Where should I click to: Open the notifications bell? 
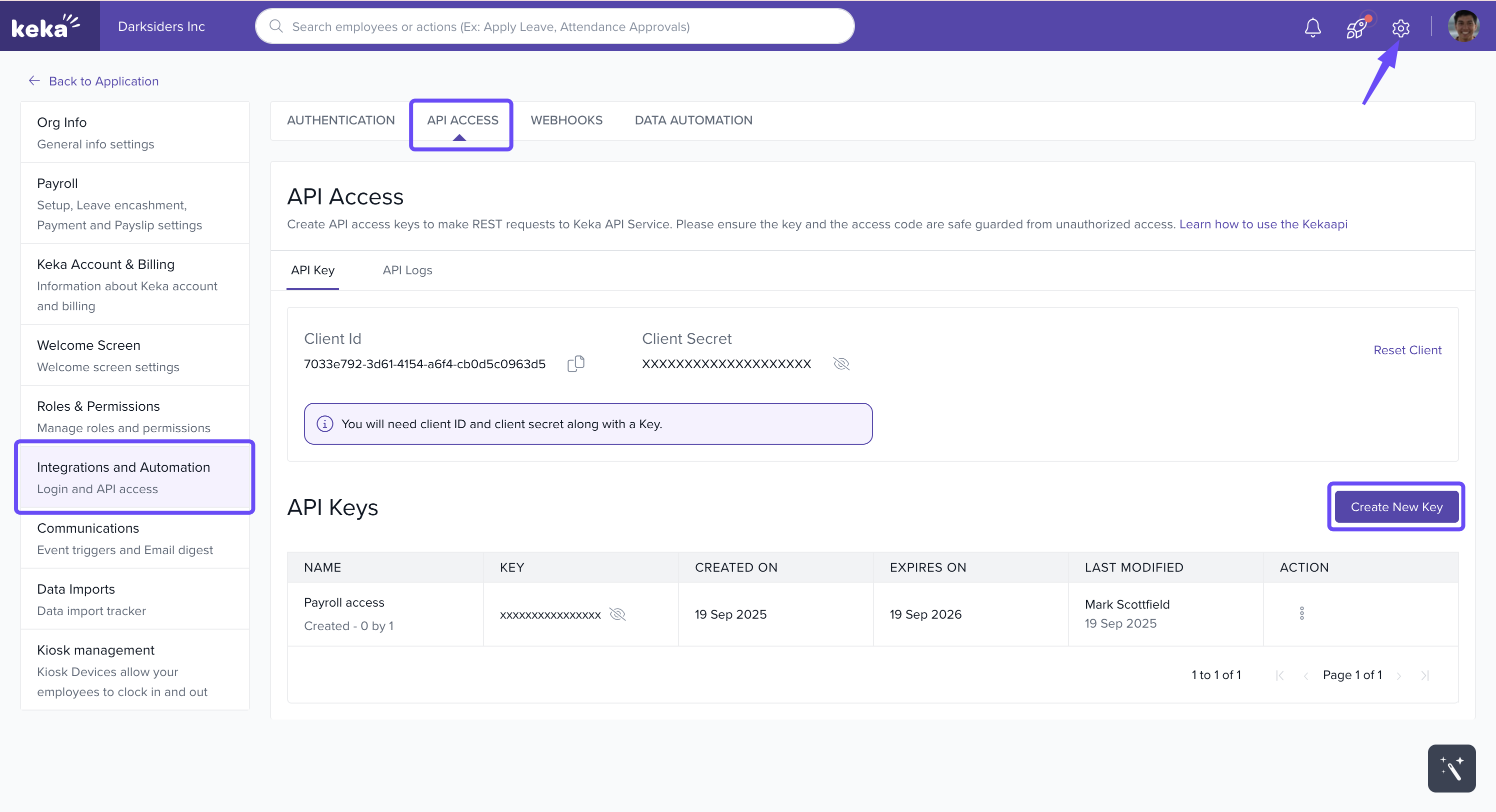tap(1312, 27)
